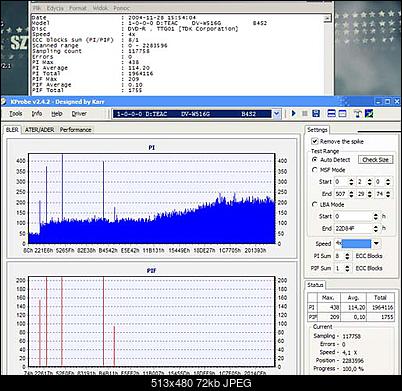
Task: Switch to the ATER/ADER tab
Action: click(39, 130)
